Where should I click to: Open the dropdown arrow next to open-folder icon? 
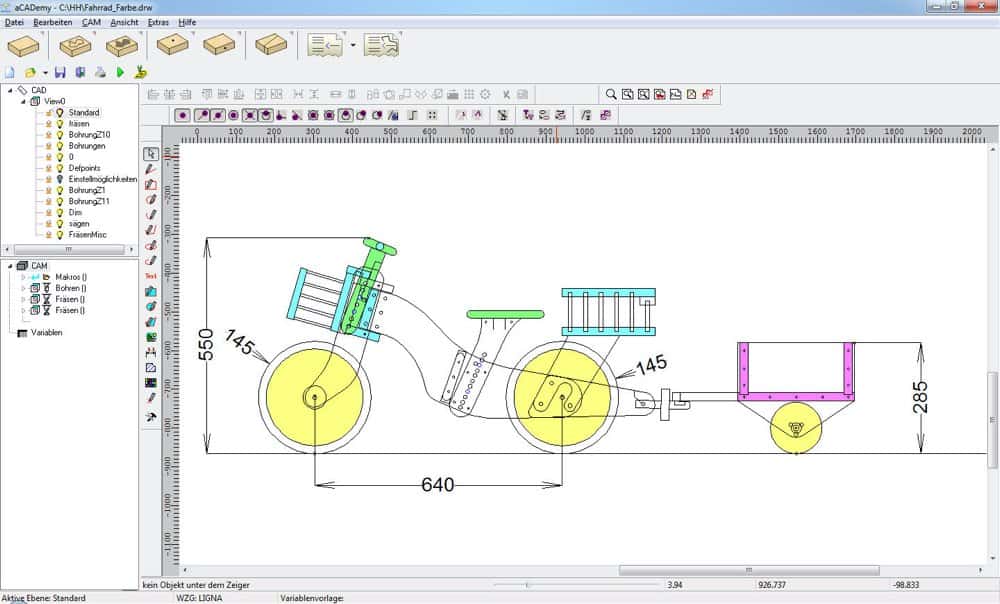click(x=45, y=73)
